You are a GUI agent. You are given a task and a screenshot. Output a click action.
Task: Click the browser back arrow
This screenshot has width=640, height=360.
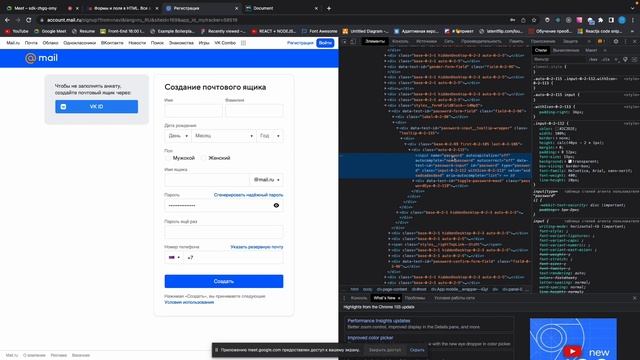point(7,20)
